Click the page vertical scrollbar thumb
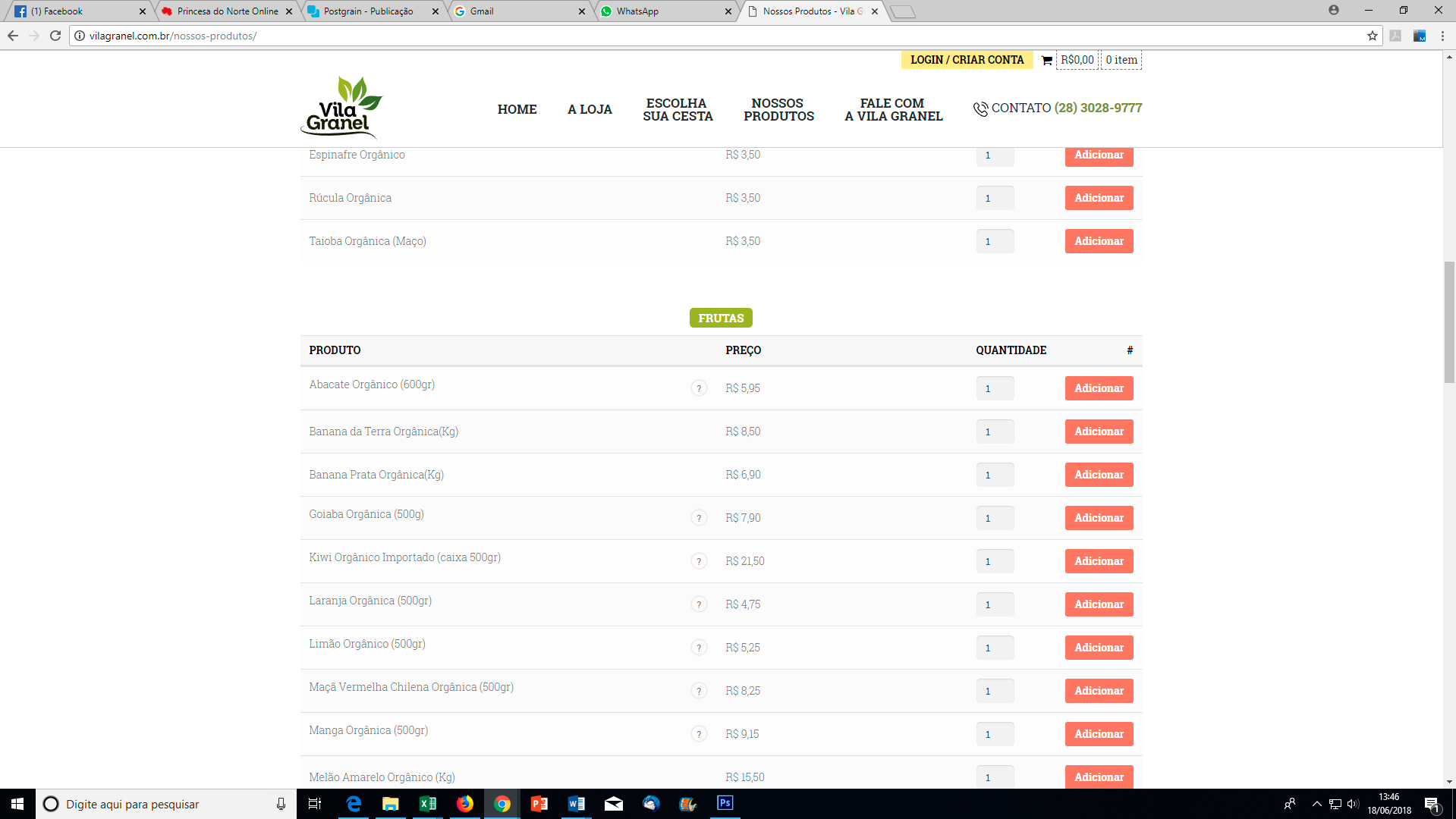The height and width of the screenshot is (819, 1456). pyautogui.click(x=1449, y=322)
